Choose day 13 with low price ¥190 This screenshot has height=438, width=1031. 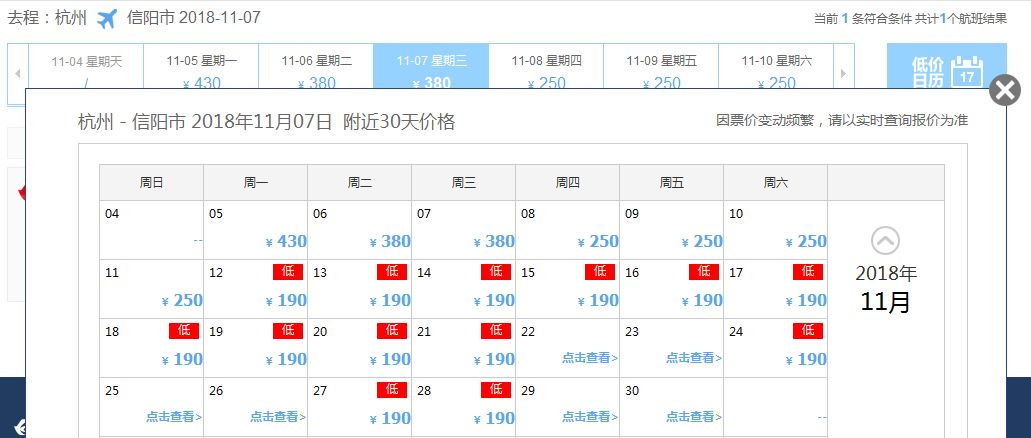coord(360,289)
